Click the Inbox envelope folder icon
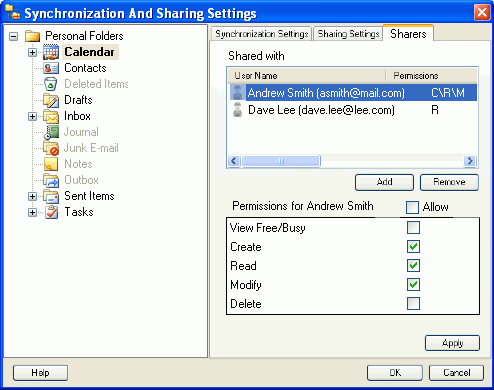This screenshot has width=494, height=390. click(x=51, y=116)
